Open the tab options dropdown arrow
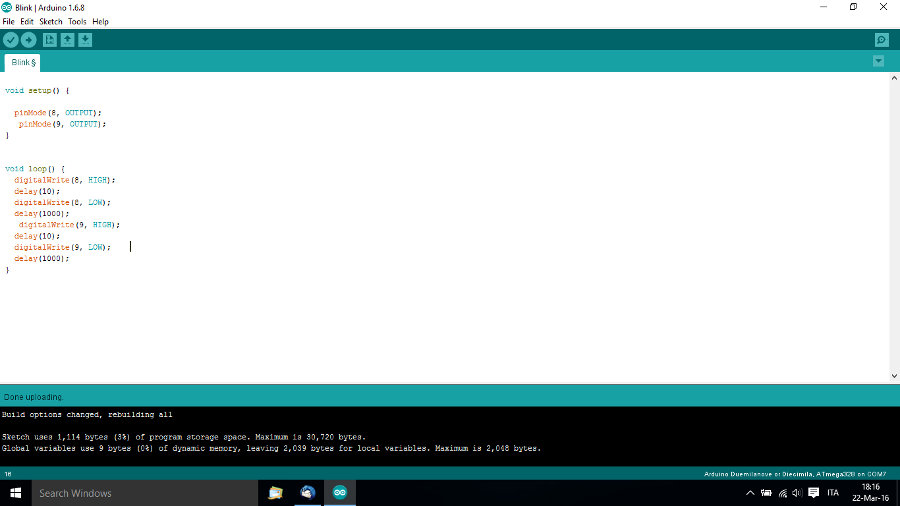900x506 pixels. point(878,61)
